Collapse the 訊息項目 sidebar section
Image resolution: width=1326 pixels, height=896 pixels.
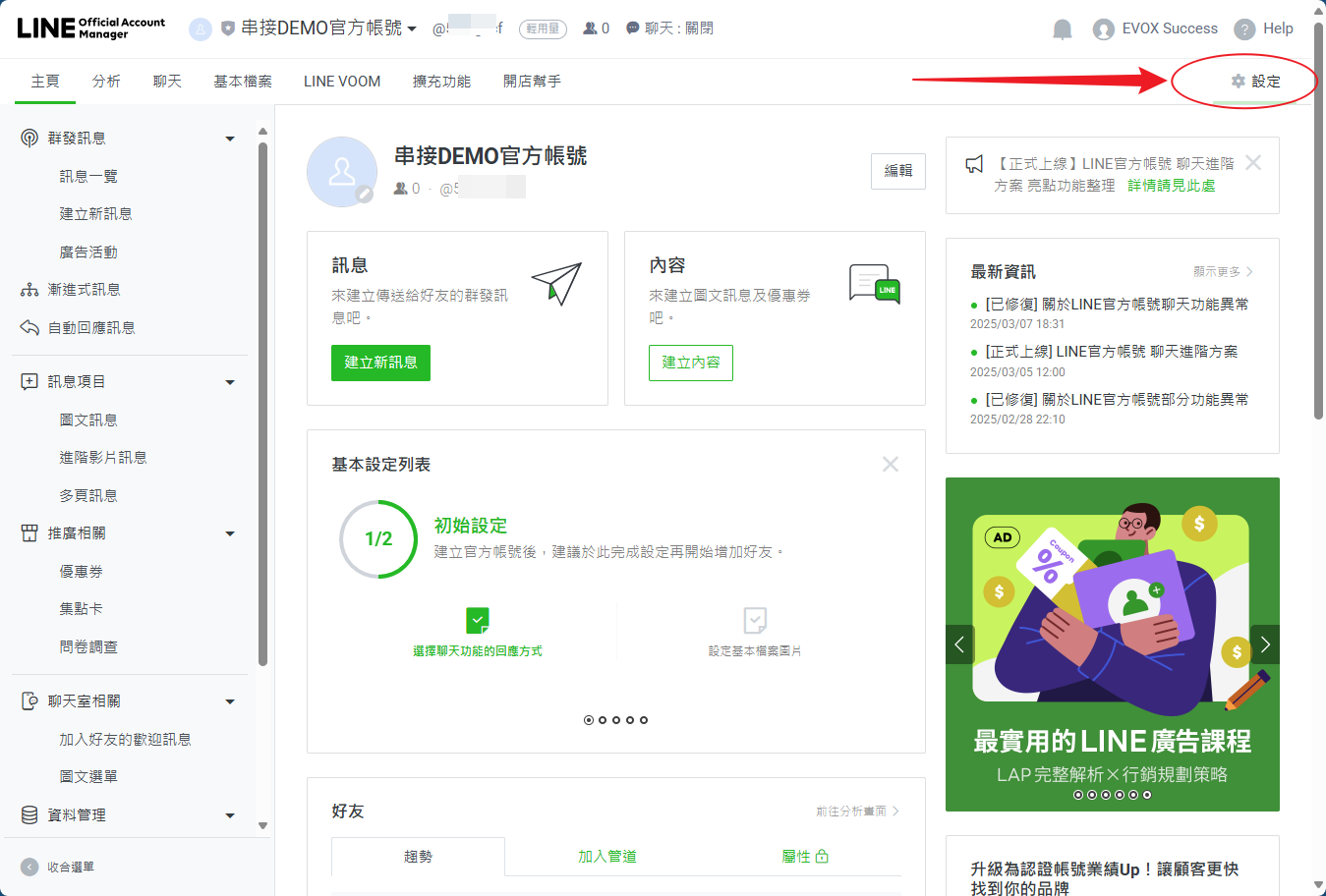tap(230, 382)
